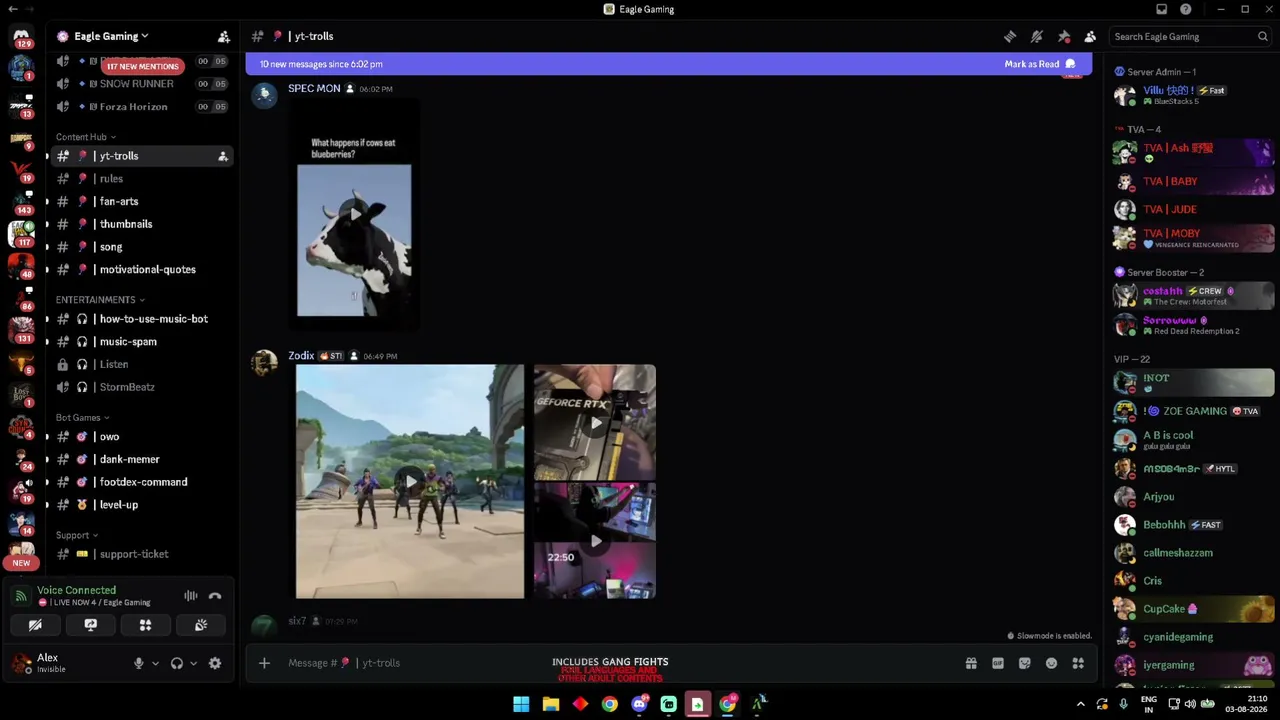This screenshot has height=720, width=1280.
Task: Open microphone input options chevron
Action: tap(155, 663)
